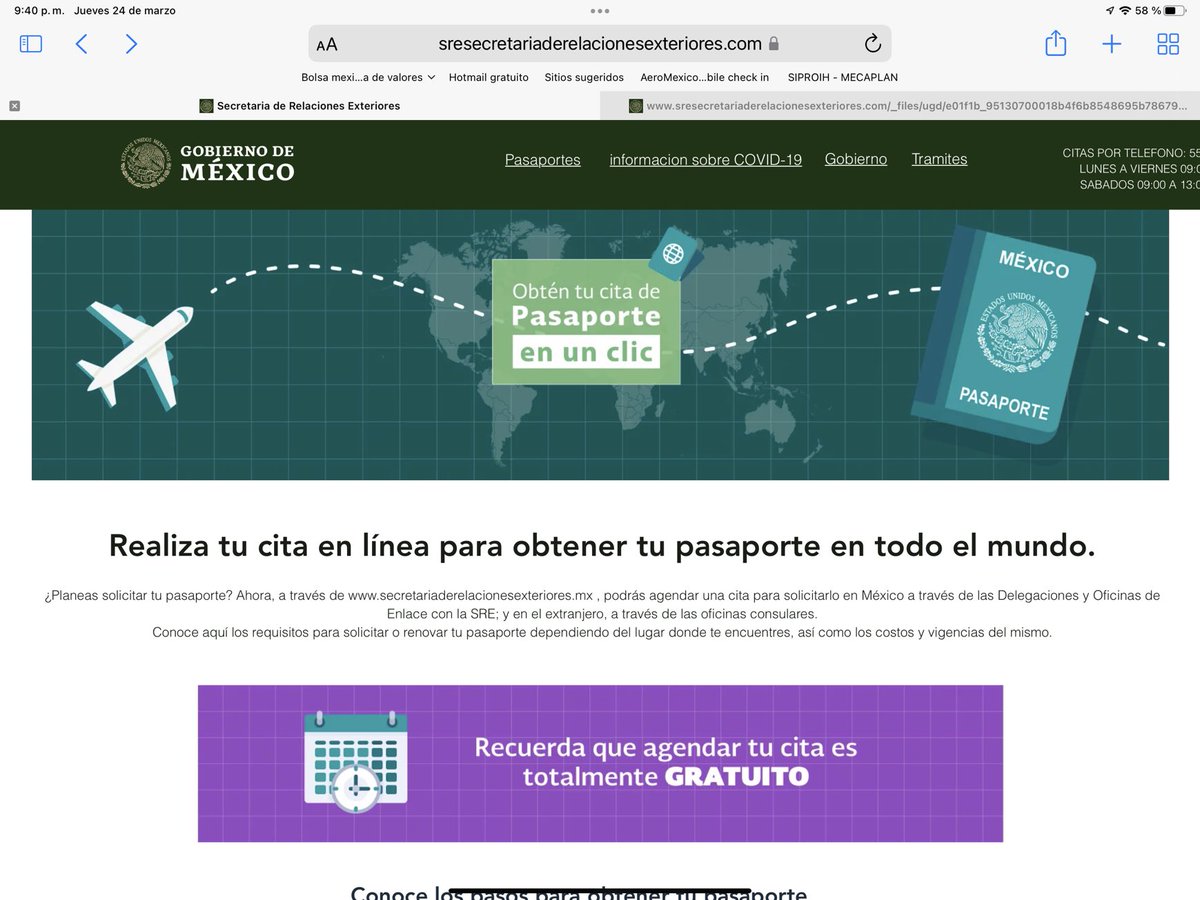1200x900 pixels.
Task: Open the informacion sobre COVID-19 link
Action: [705, 159]
